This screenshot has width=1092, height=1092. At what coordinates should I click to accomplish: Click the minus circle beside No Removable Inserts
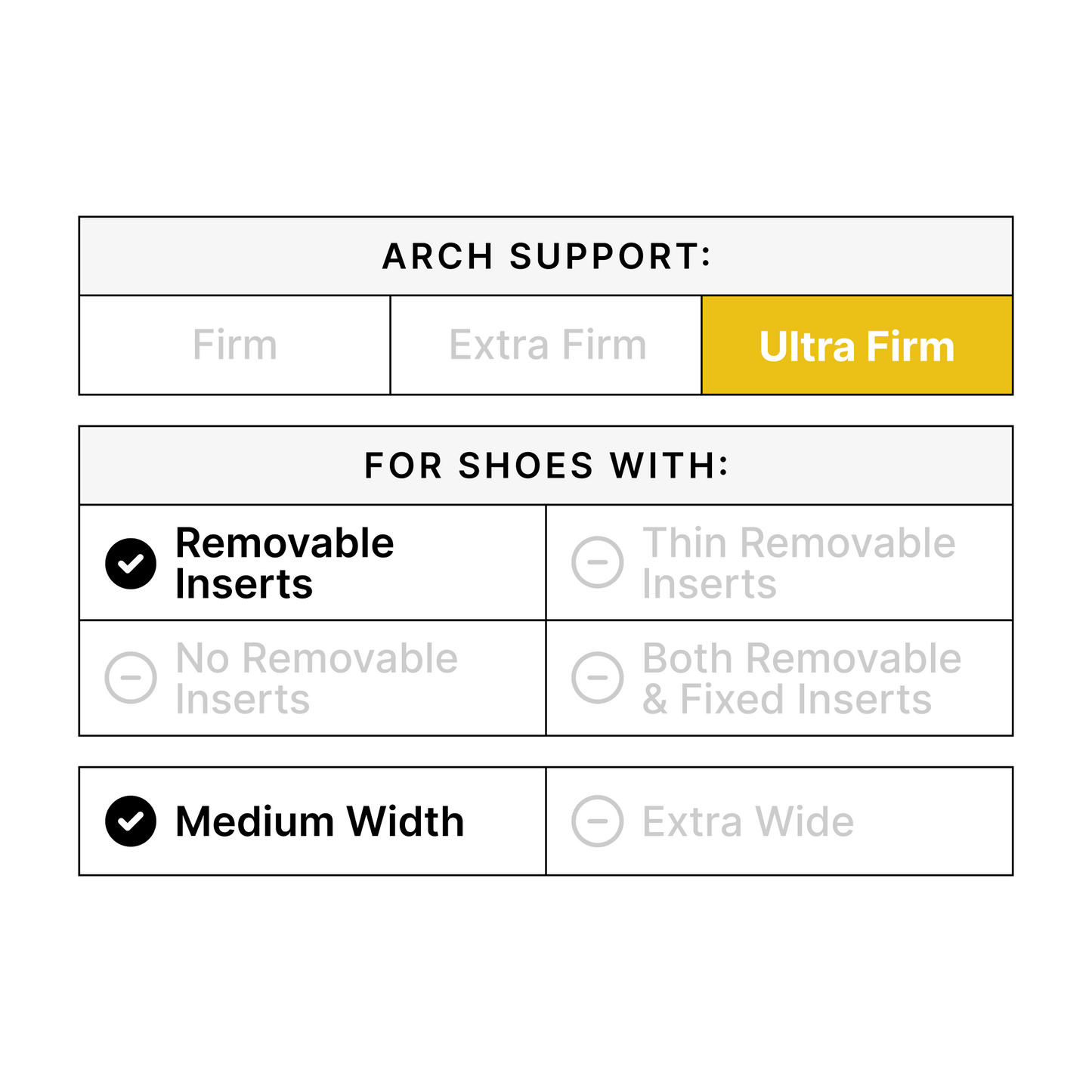pos(131,677)
